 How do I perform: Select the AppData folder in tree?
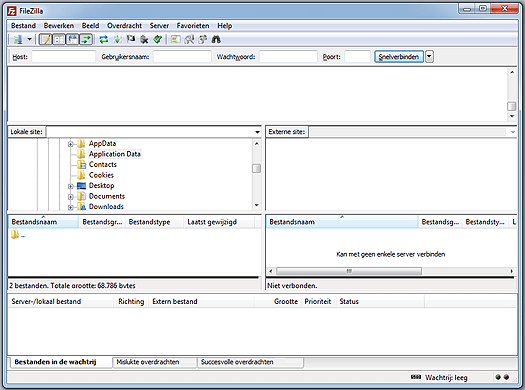(102, 144)
